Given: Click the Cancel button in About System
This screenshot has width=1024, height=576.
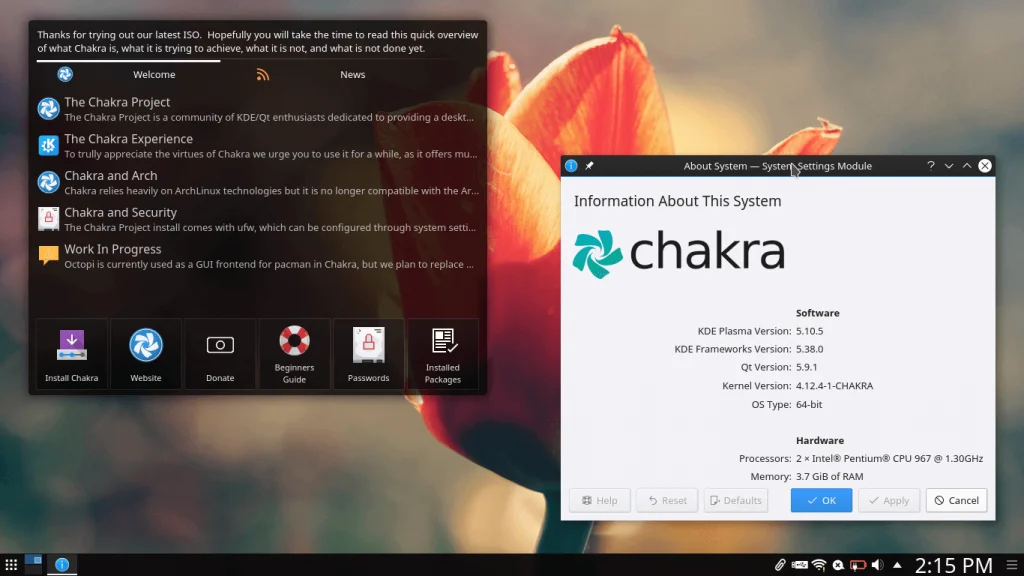Looking at the screenshot, I should (956, 500).
